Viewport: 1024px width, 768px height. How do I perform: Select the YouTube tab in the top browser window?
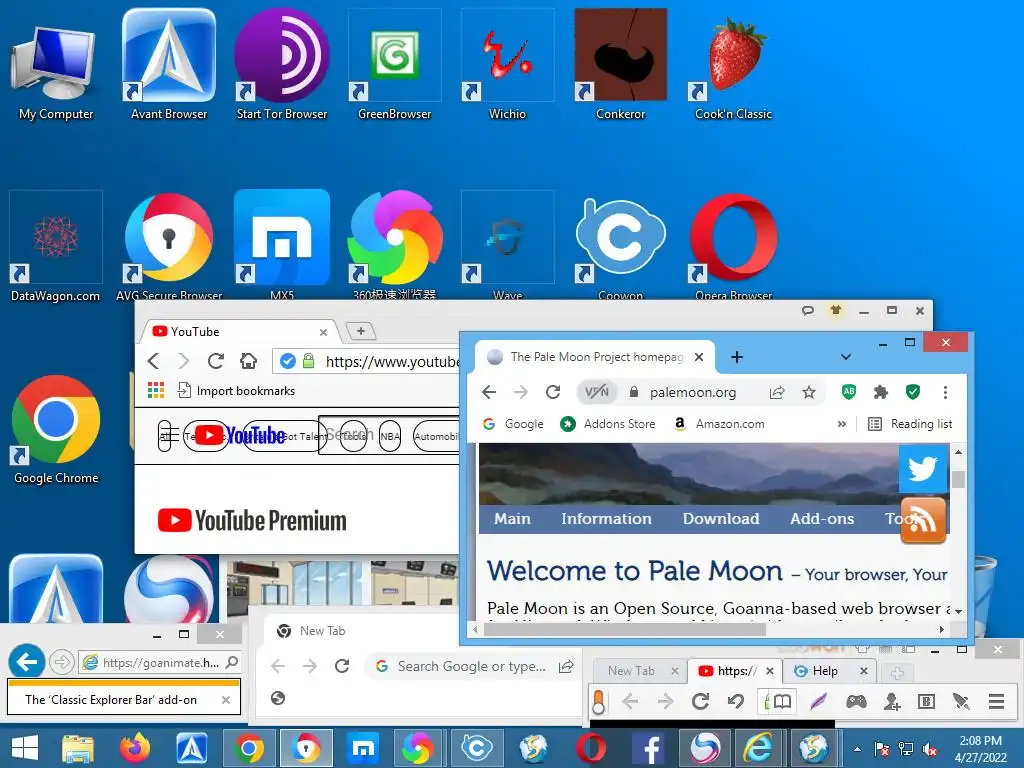[240, 332]
